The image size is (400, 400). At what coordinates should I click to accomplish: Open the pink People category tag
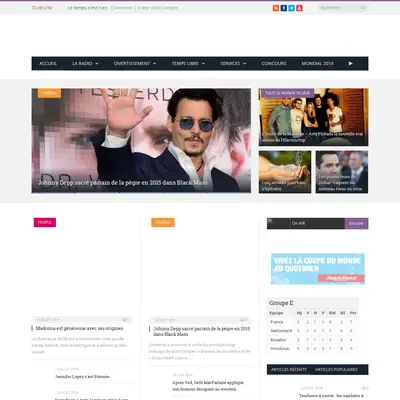45,222
